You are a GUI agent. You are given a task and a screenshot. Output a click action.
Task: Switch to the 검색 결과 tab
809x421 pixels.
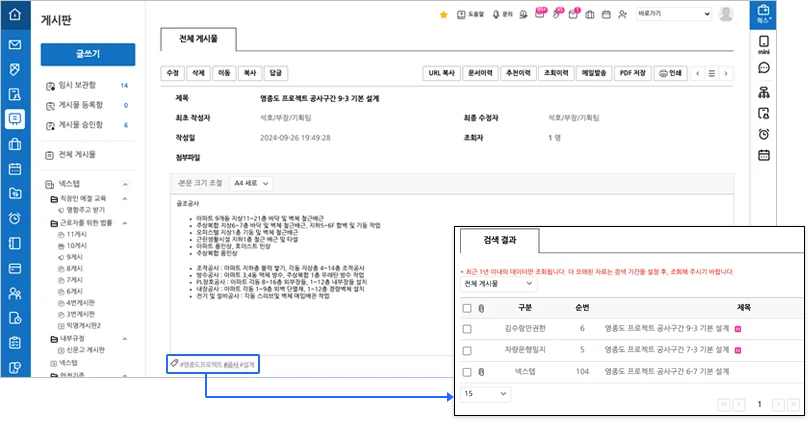click(x=496, y=243)
